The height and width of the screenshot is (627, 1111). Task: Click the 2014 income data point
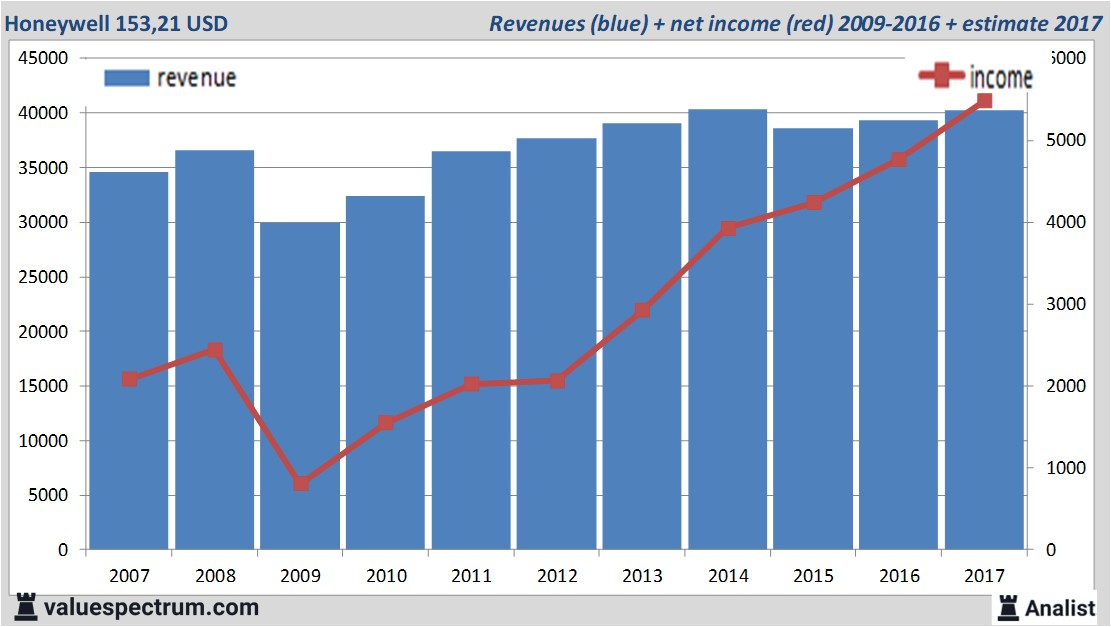coord(728,228)
